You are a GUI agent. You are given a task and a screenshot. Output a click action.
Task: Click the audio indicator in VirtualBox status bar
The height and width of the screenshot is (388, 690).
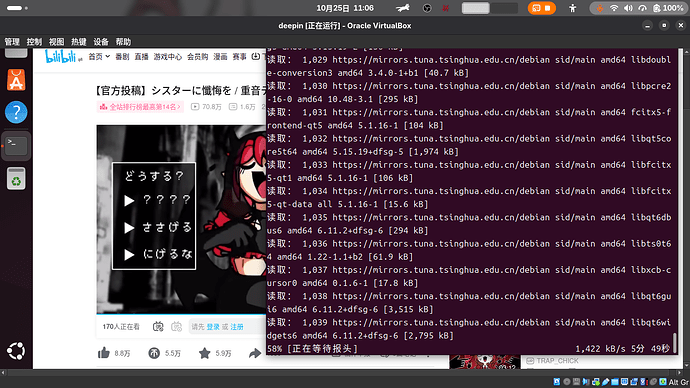click(586, 382)
